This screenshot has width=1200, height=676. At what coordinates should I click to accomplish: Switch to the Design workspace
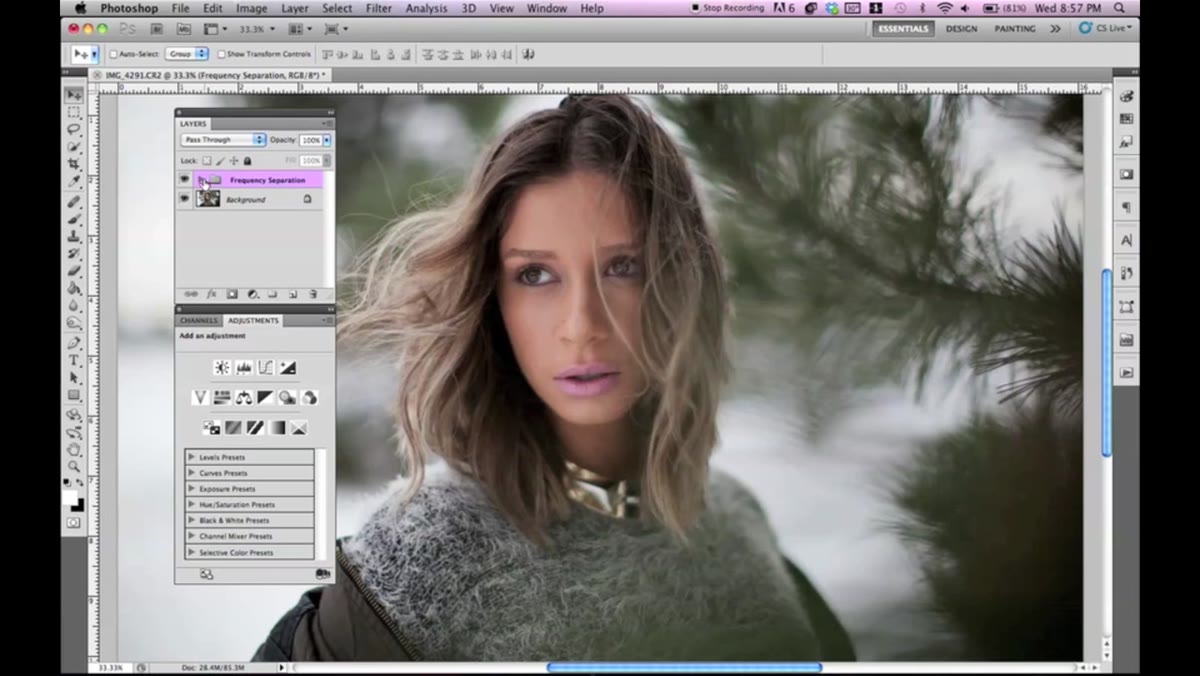961,29
